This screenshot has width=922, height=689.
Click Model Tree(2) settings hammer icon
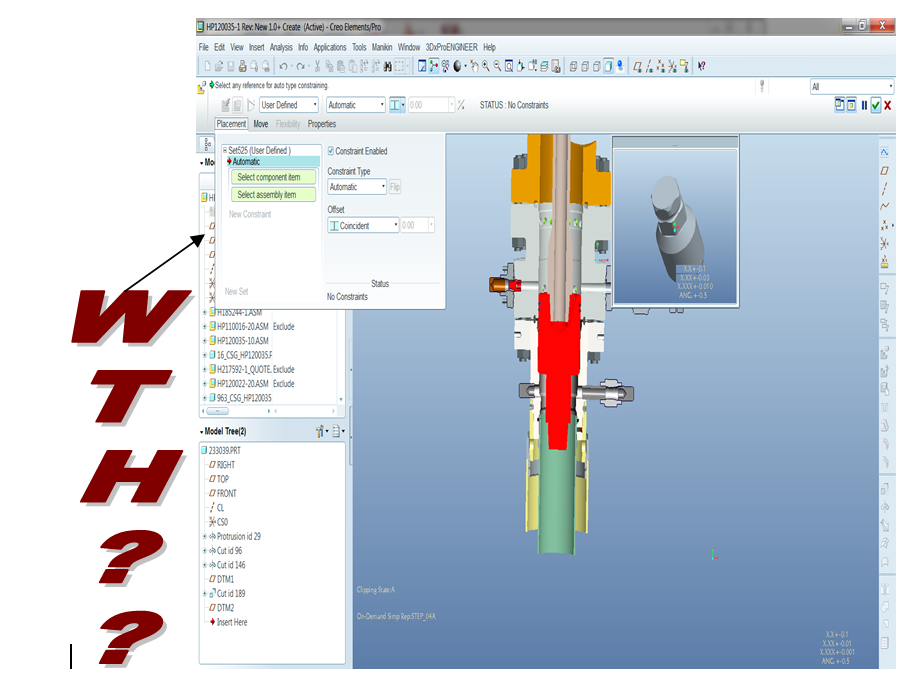pos(320,432)
